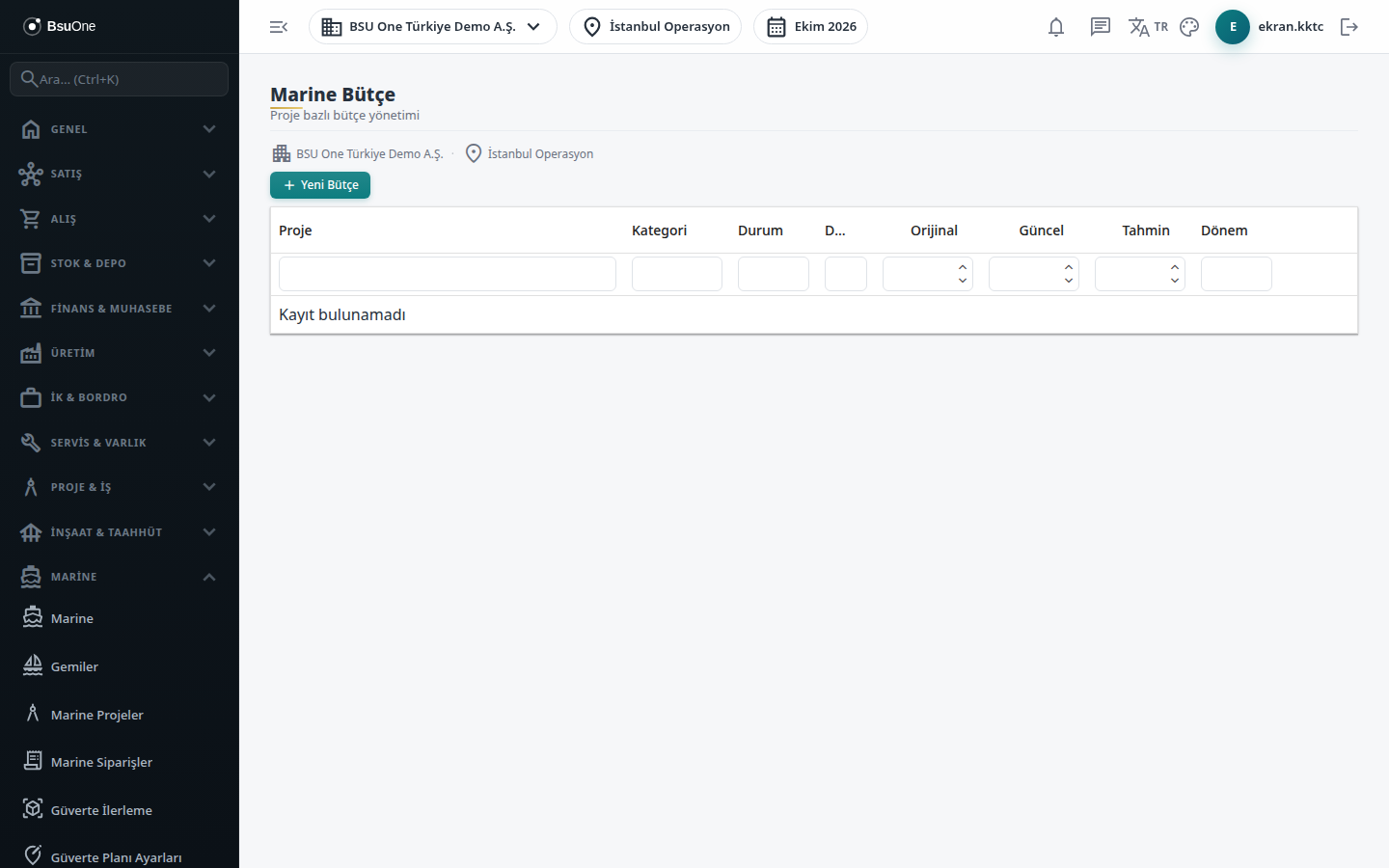Open user avatar E
Image resolution: width=1389 pixels, height=868 pixels.
point(1233,27)
